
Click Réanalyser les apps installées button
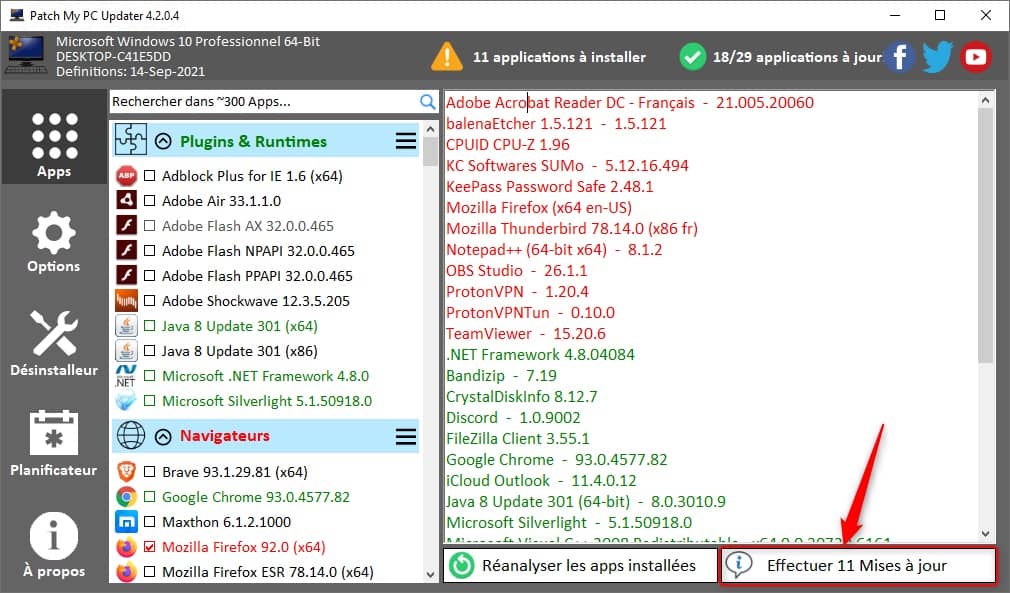click(580, 565)
